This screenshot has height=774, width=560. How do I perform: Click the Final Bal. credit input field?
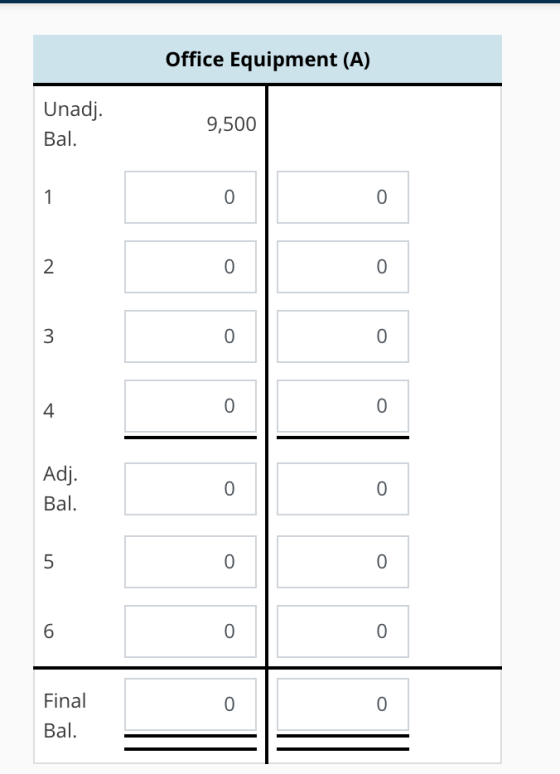pos(343,704)
